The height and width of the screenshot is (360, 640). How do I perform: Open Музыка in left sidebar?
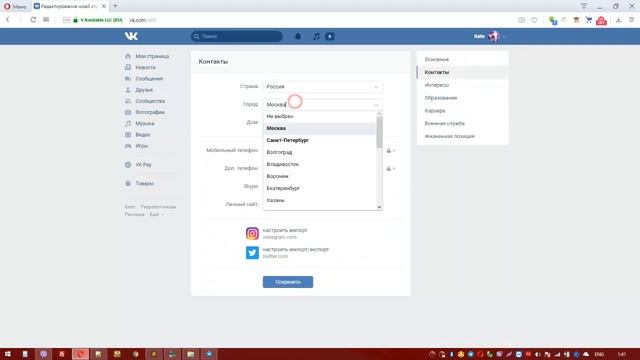(144, 123)
